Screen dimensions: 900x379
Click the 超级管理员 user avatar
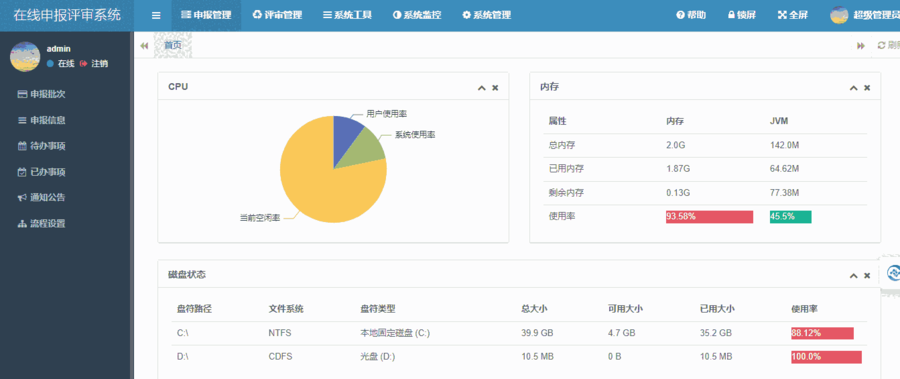coord(839,16)
